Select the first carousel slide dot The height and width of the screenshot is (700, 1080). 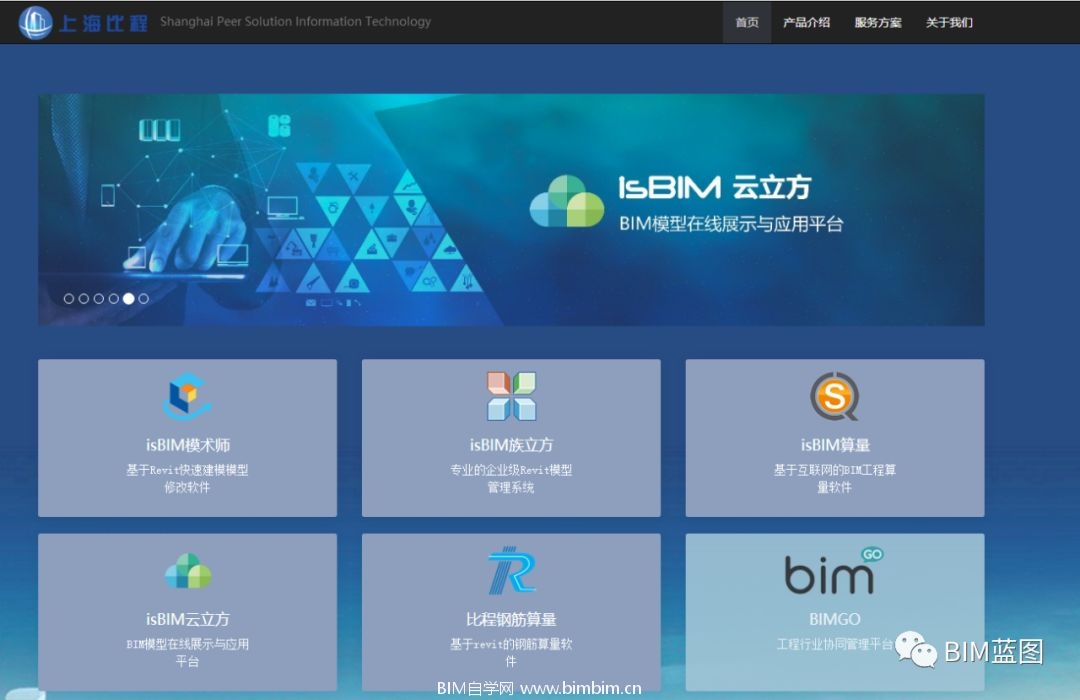tap(69, 298)
